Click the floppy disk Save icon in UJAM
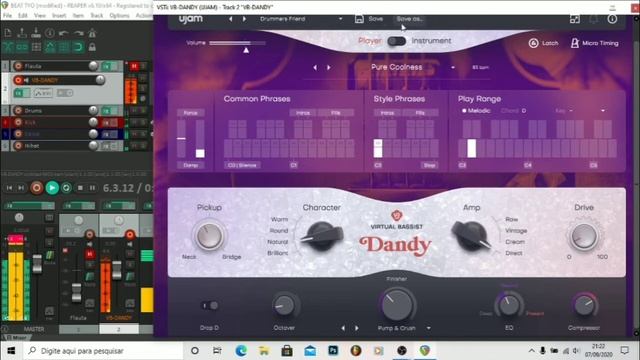The width and height of the screenshot is (640, 360). (359, 19)
